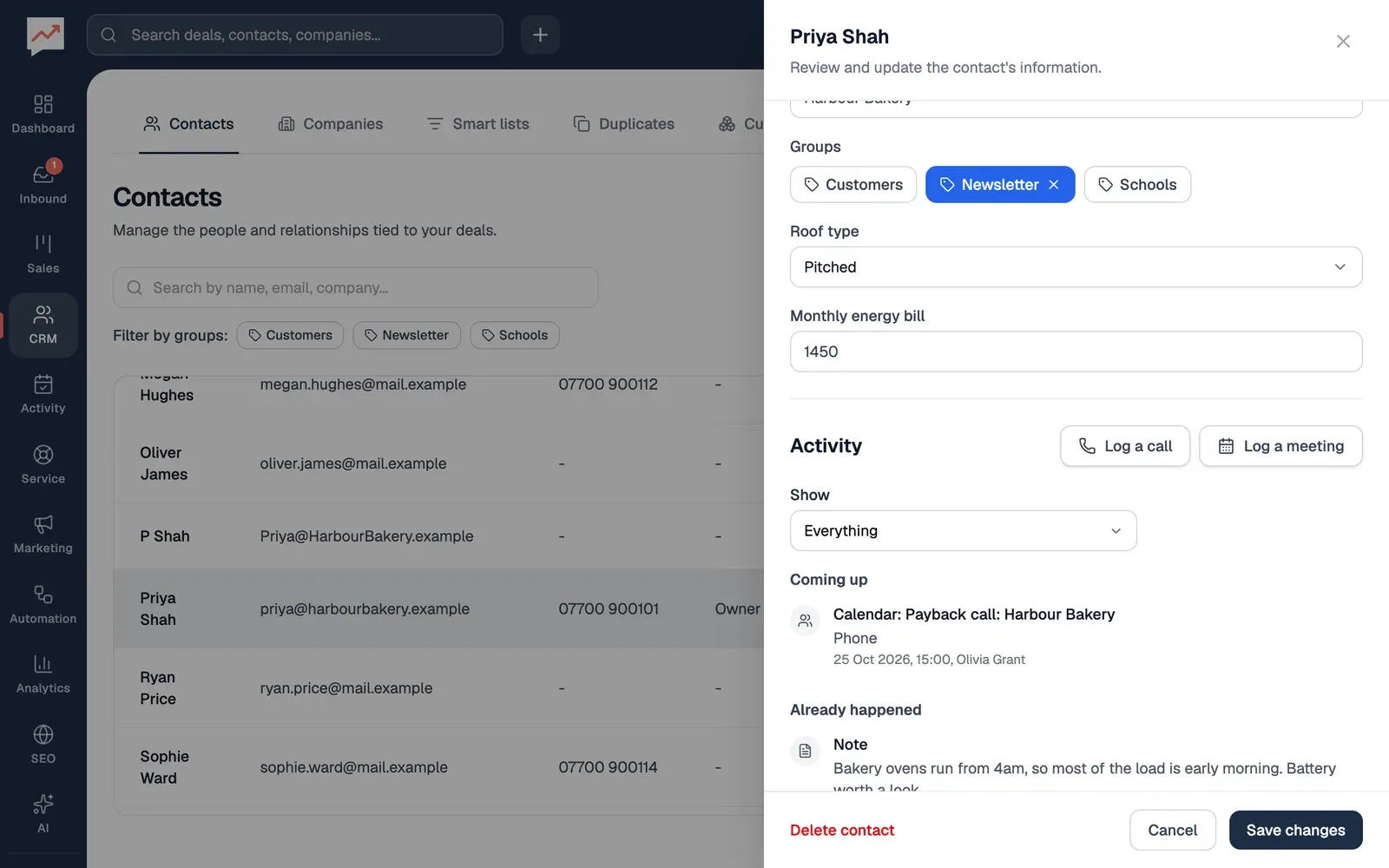Open the Dashboard sidebar icon

(x=43, y=115)
